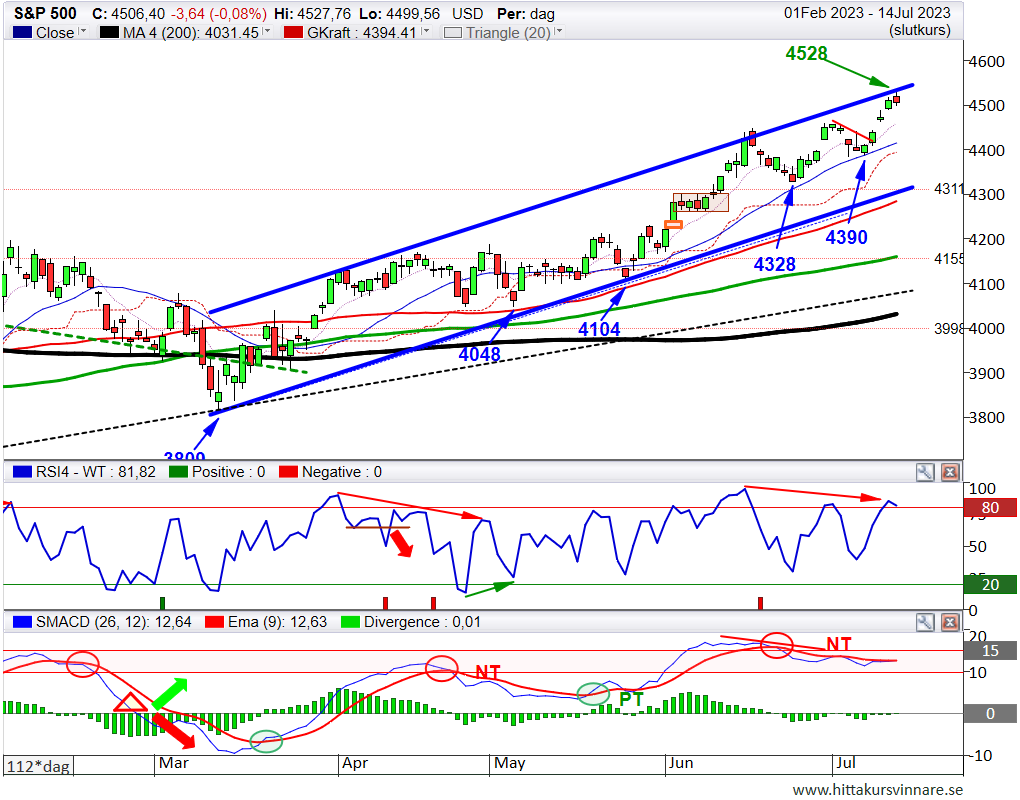
Task: Click the black MA 4 color swatch
Action: tap(109, 33)
